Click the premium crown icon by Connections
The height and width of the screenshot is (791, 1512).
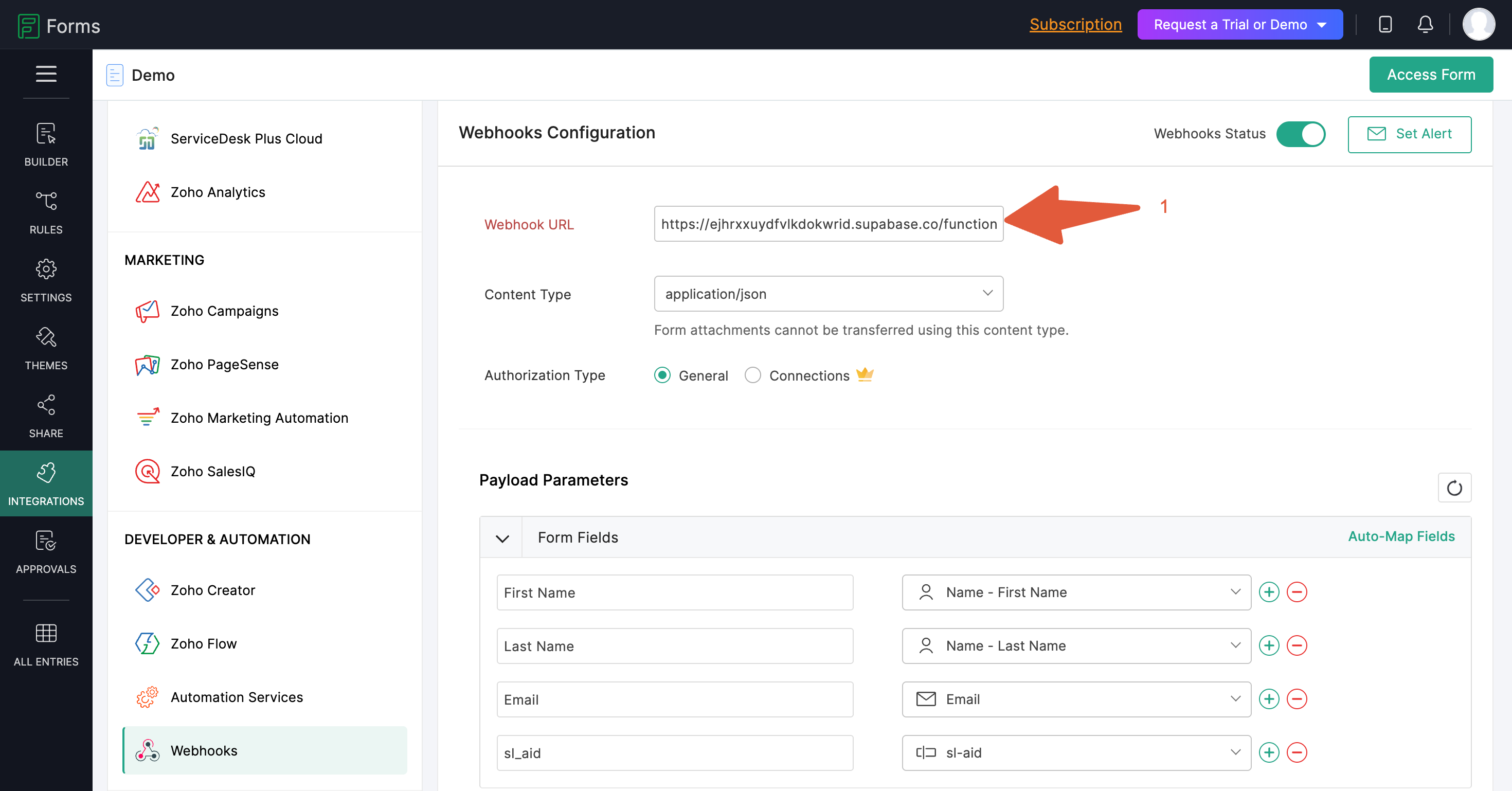(x=865, y=374)
